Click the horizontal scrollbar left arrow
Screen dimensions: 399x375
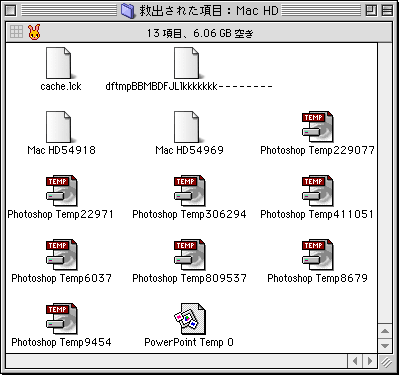tap(355, 361)
